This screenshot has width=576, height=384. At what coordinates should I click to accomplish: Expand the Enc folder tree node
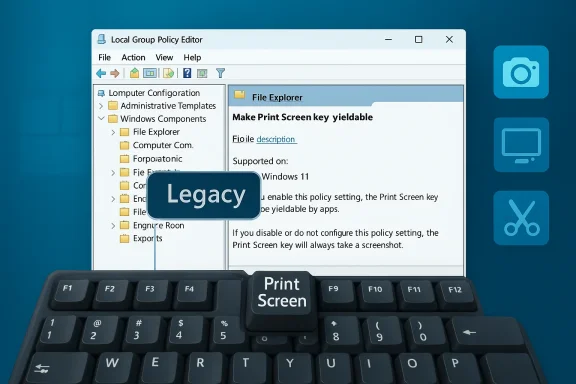pos(113,199)
